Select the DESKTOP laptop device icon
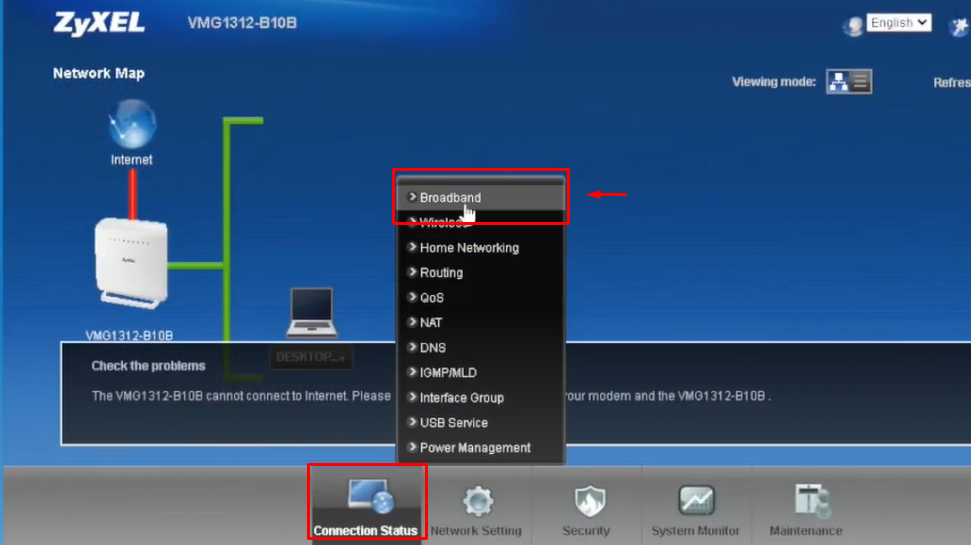Screen dimensions: 971x545 coord(312,313)
